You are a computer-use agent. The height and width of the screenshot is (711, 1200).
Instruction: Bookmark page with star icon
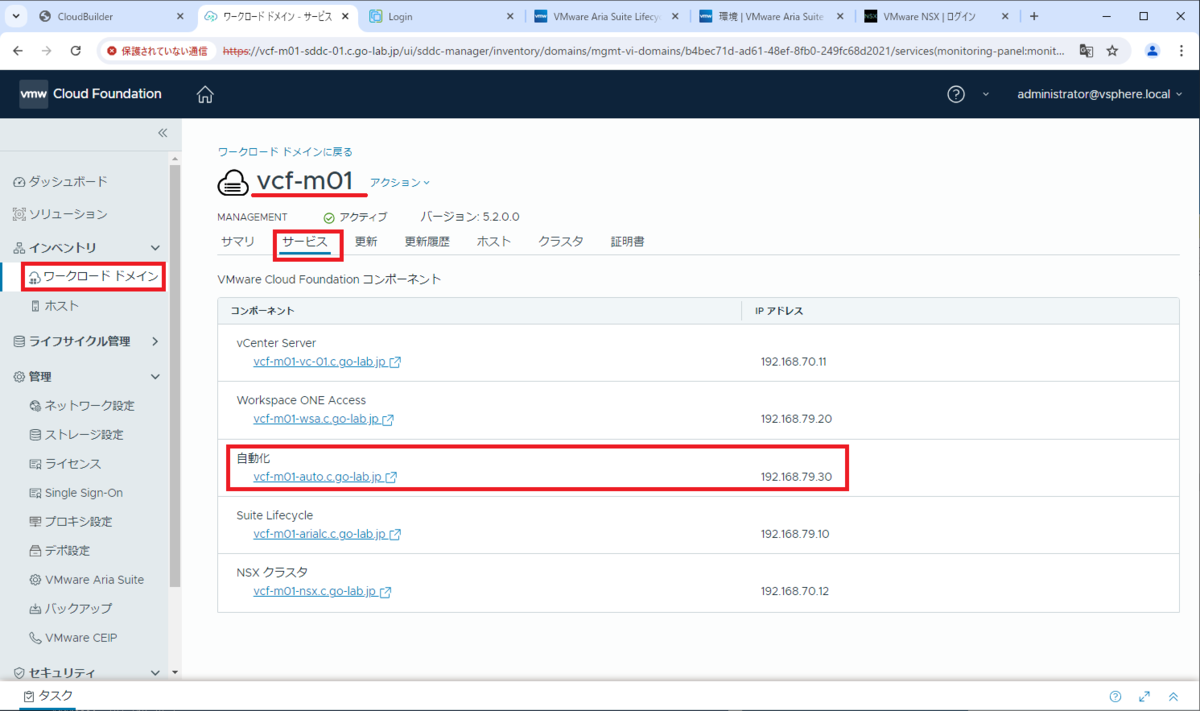[1112, 51]
